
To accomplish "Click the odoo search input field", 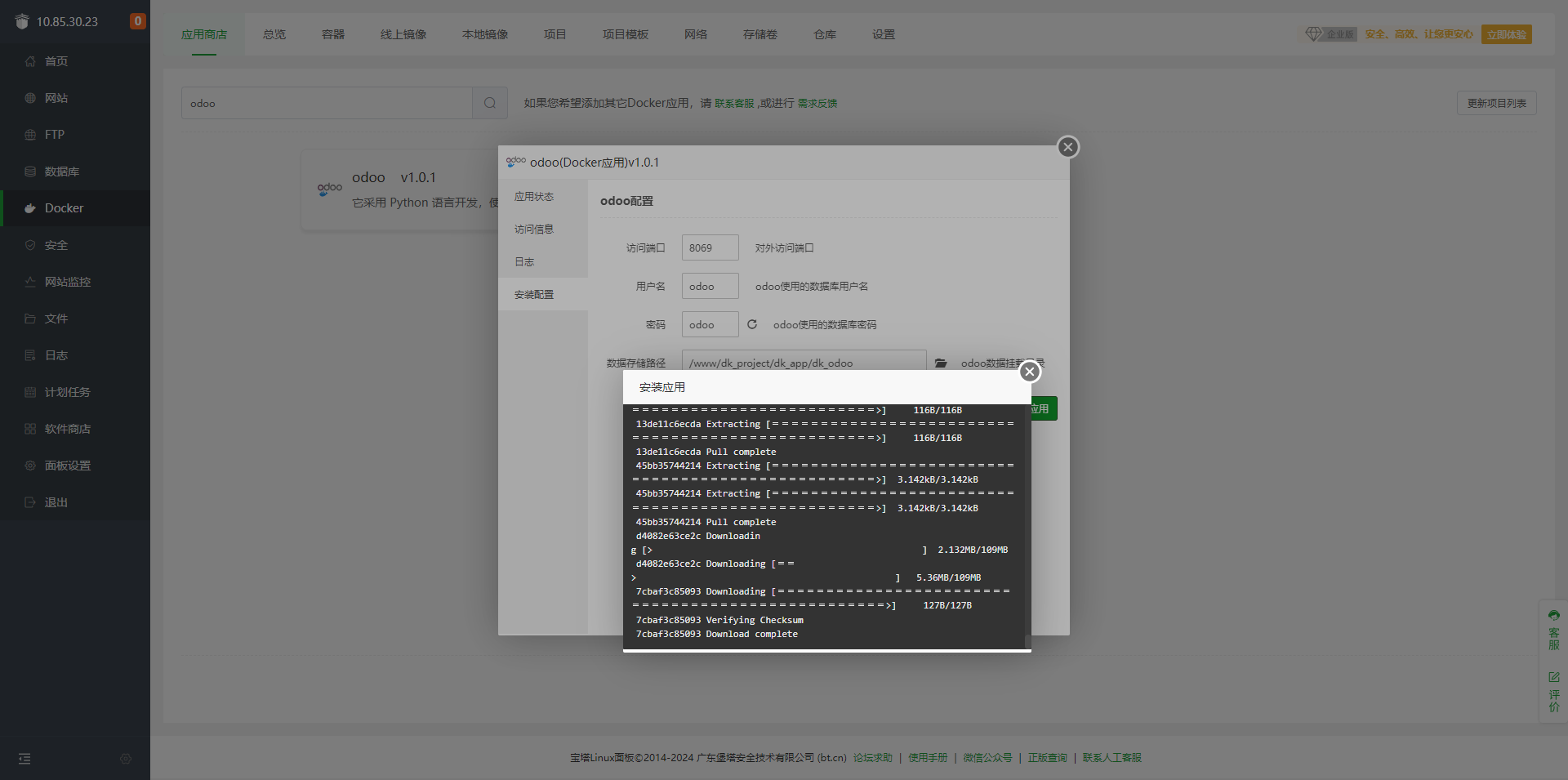I will [x=327, y=103].
